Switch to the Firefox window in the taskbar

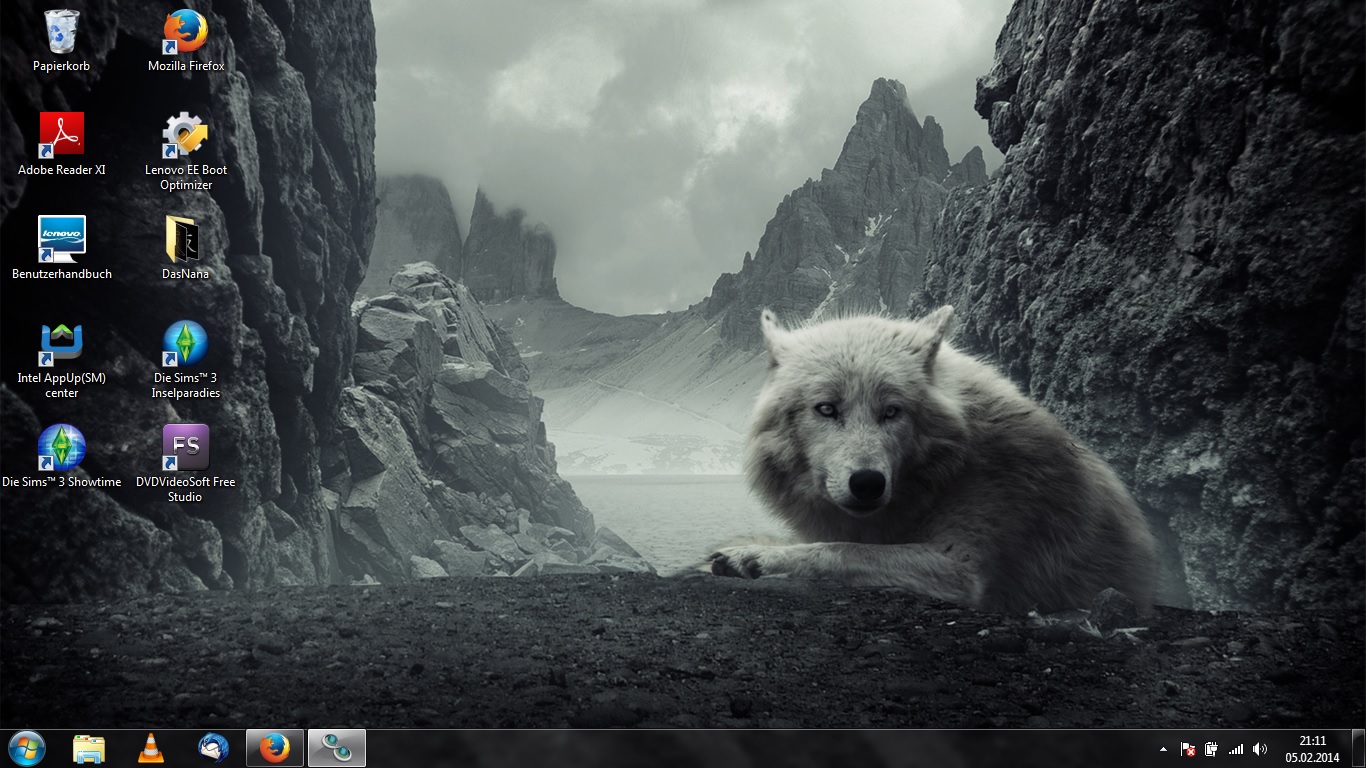coord(275,748)
